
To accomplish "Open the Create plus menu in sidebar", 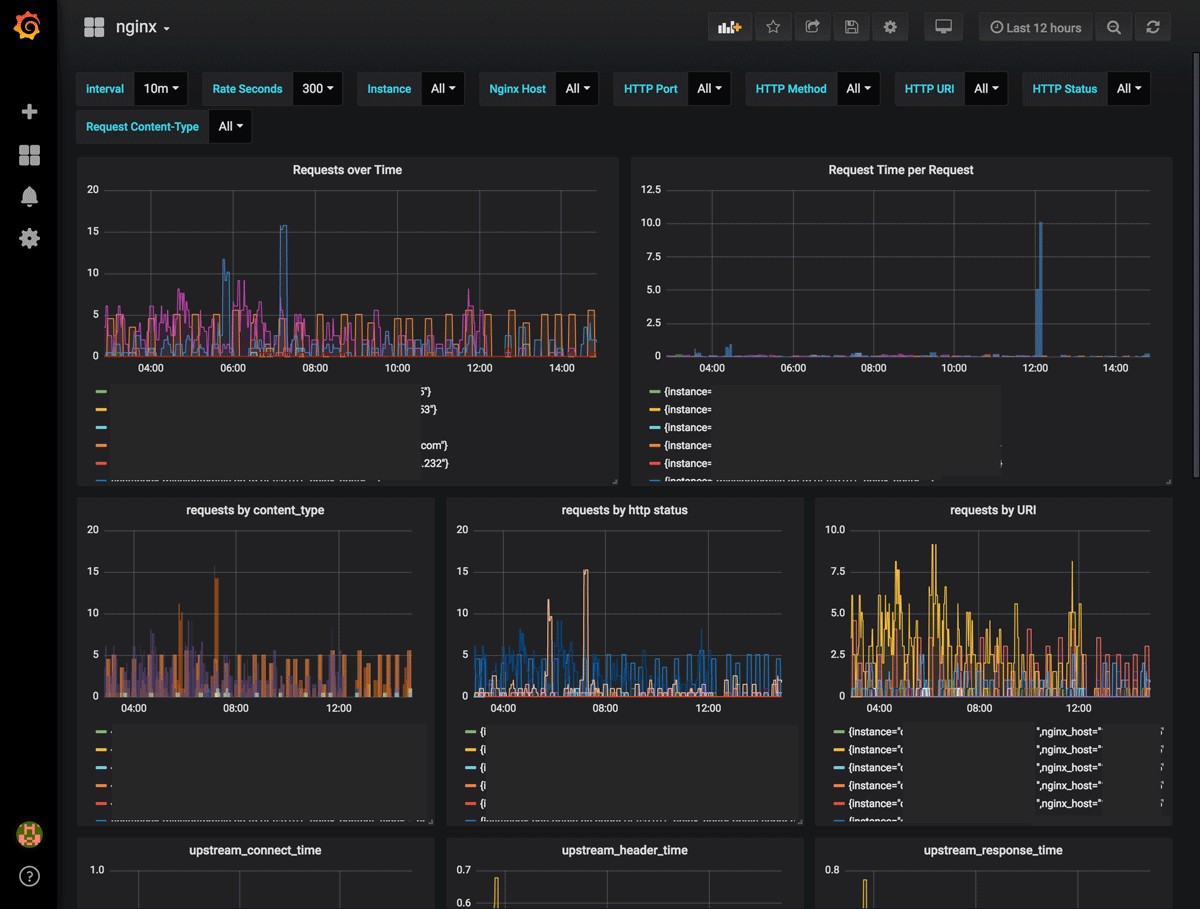I will tap(29, 112).
